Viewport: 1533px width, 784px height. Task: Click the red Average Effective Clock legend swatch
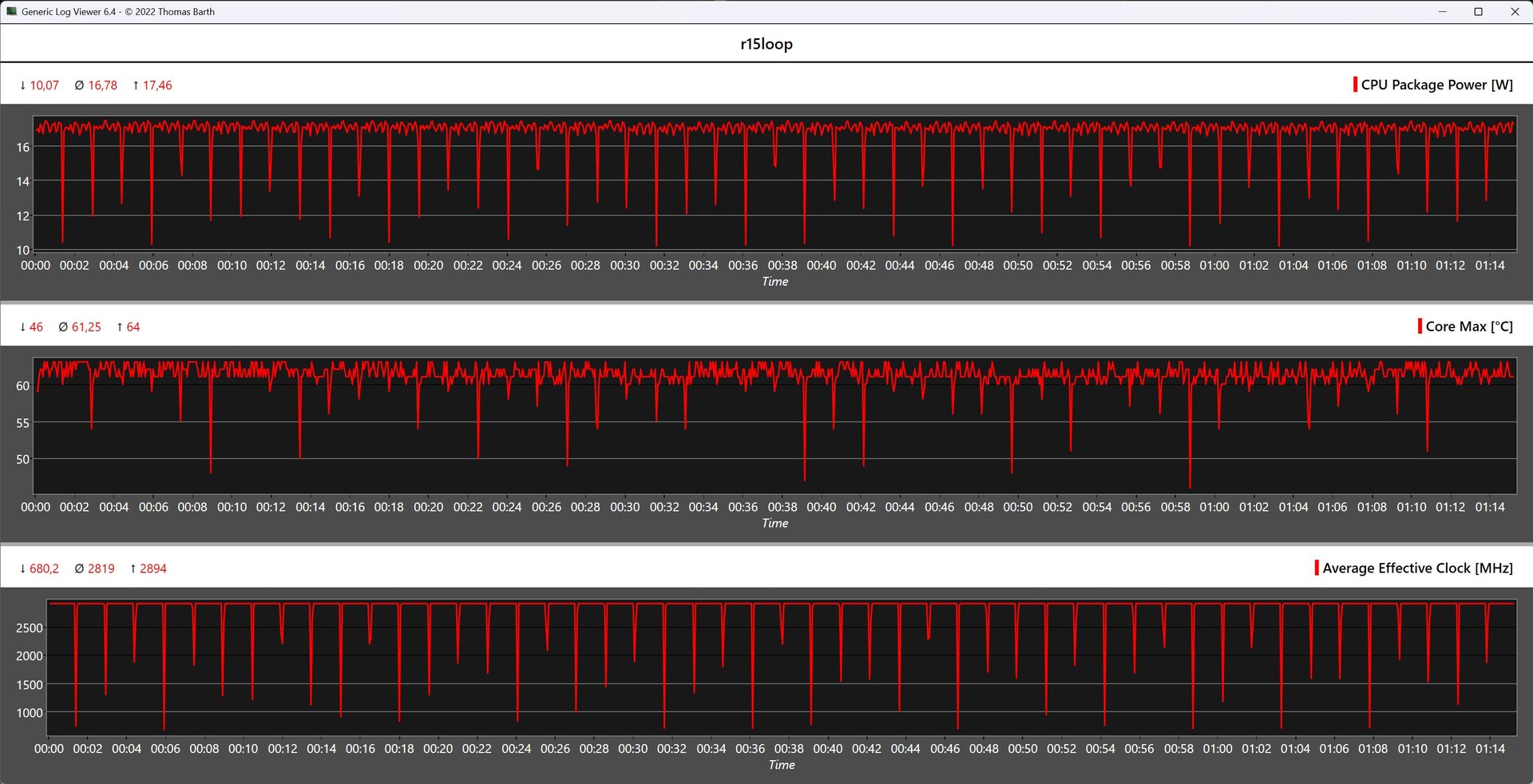tap(1317, 568)
